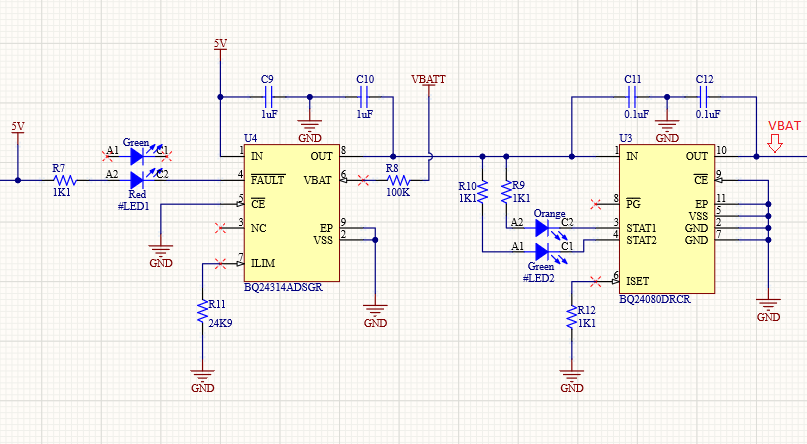Image resolution: width=807 pixels, height=444 pixels.
Task: Click the 24K9 value label
Action: [x=220, y=324]
